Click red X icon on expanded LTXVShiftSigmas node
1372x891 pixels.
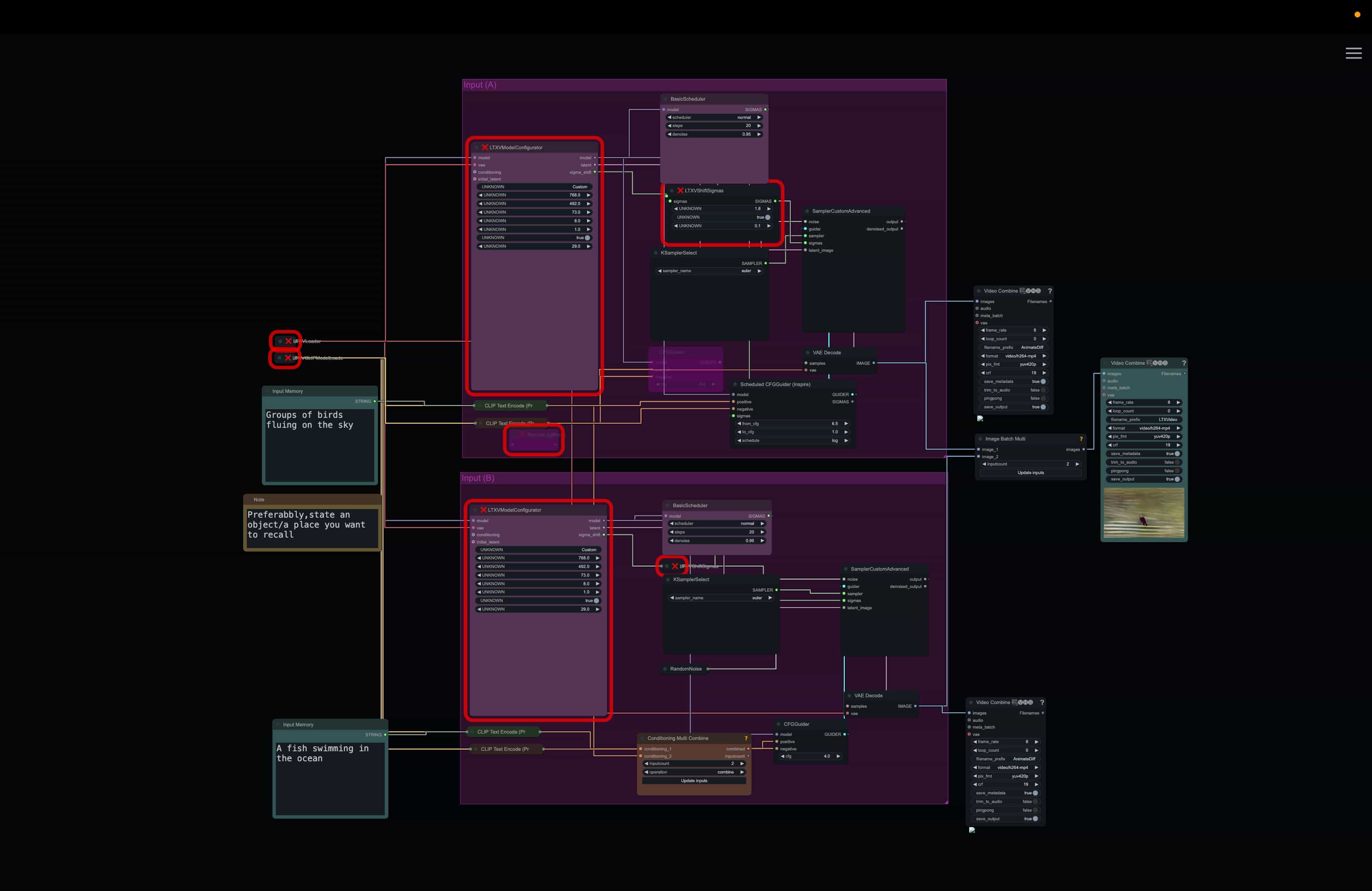click(x=680, y=191)
